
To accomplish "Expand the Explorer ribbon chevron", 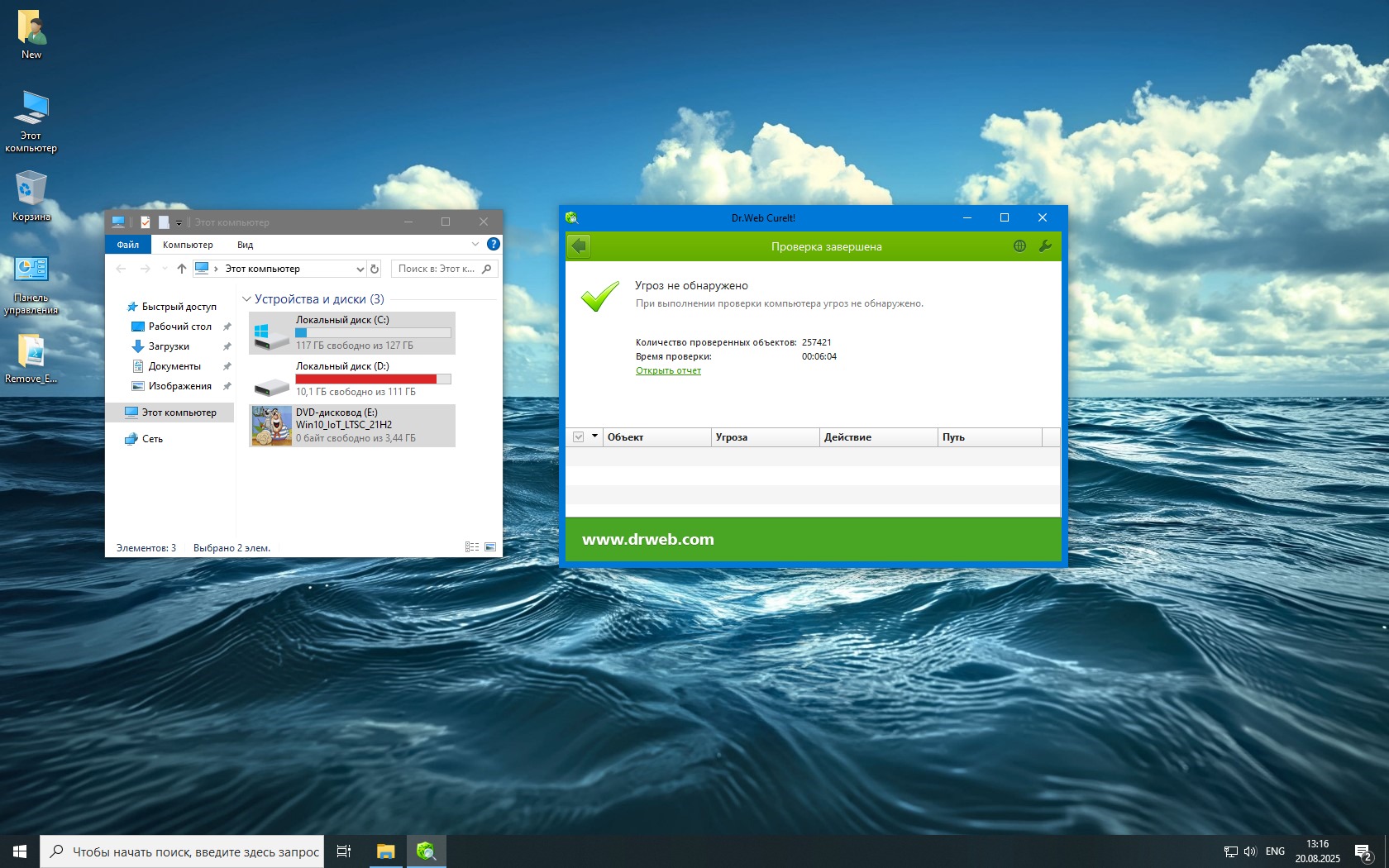I will pos(475,244).
